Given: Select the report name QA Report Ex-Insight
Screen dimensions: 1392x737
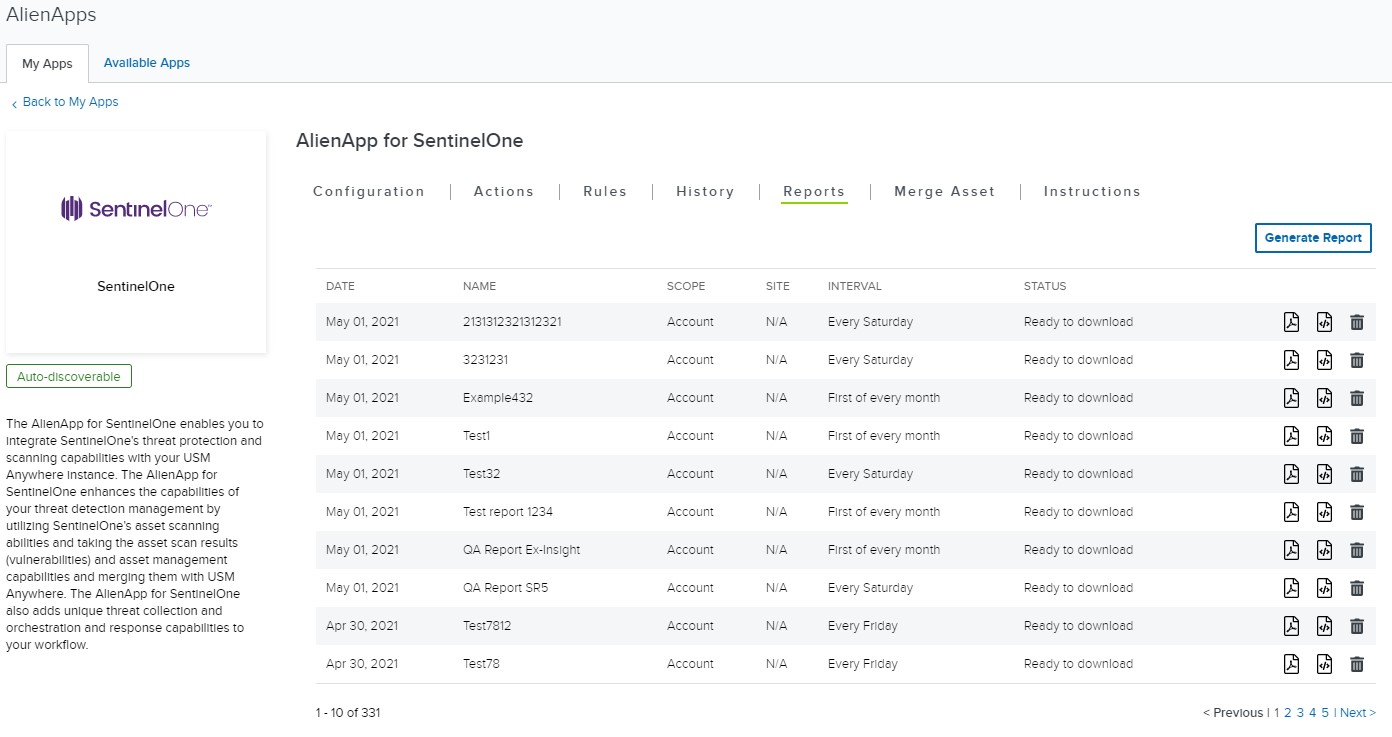Looking at the screenshot, I should coord(521,550).
